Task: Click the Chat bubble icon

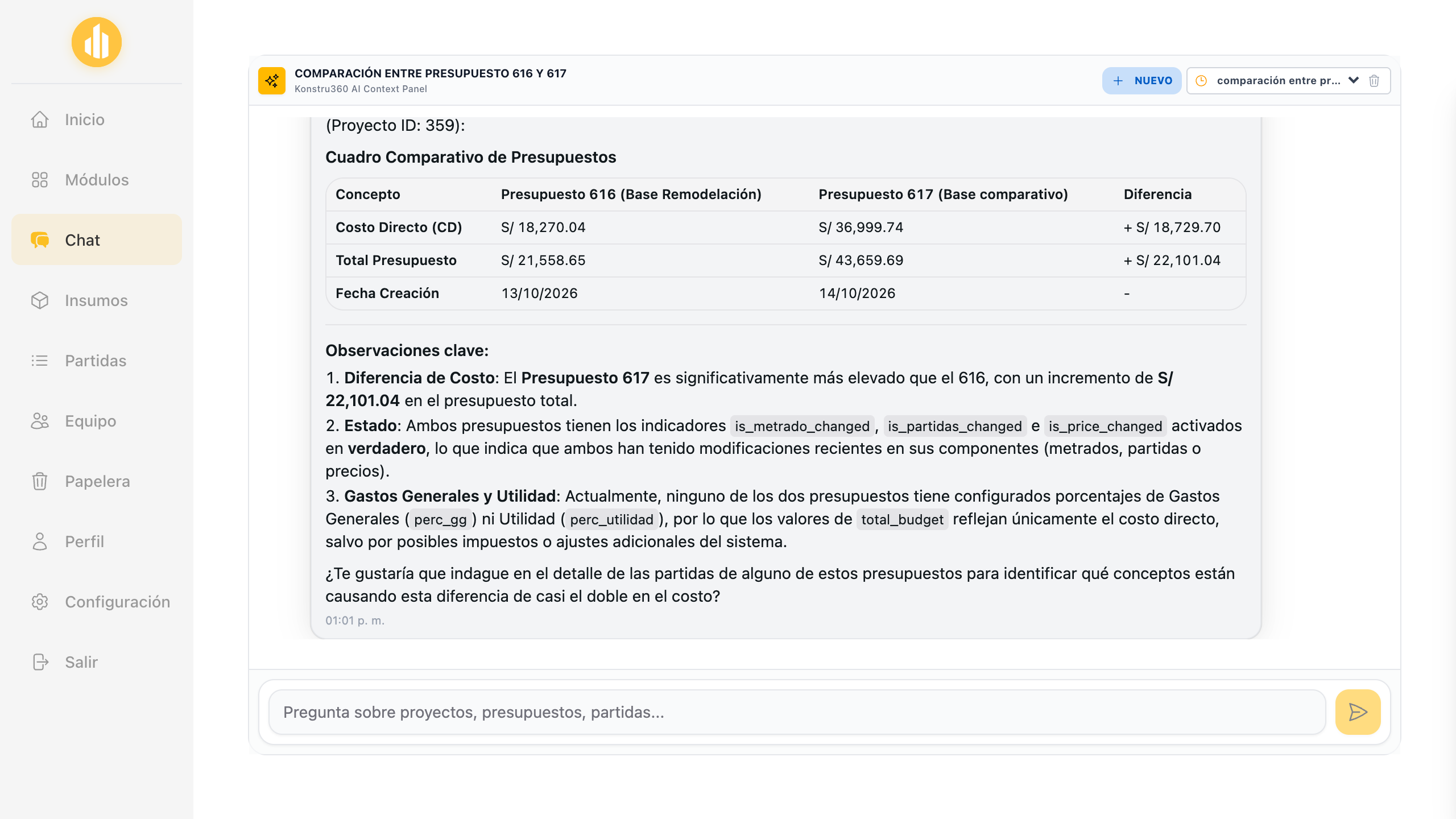Action: (40, 240)
